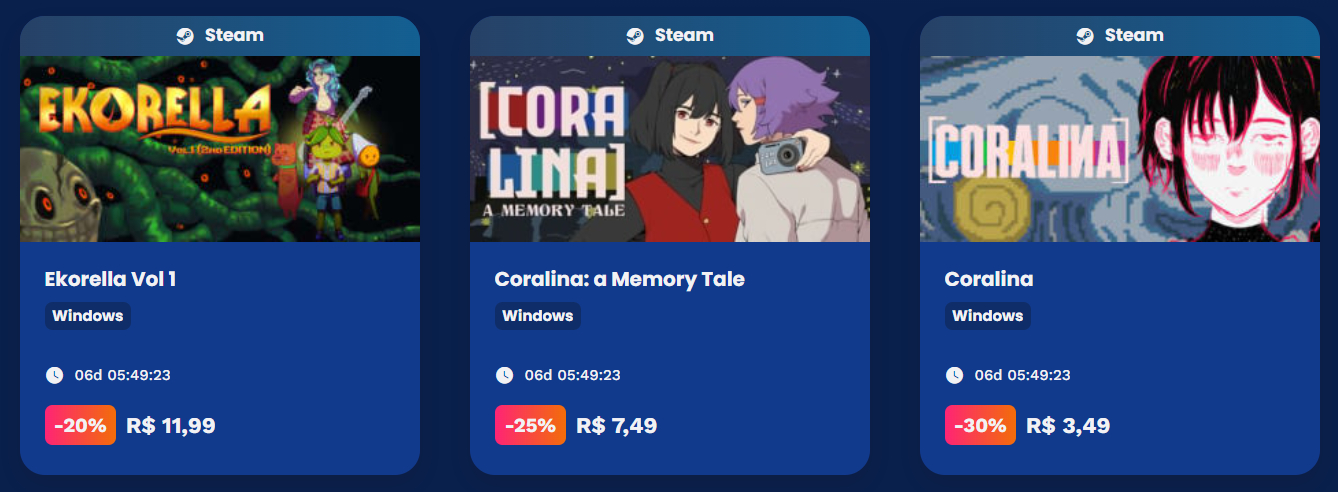The height and width of the screenshot is (492, 1338).
Task: Click the Steam logo on the Coralina card
Action: pos(1085,36)
